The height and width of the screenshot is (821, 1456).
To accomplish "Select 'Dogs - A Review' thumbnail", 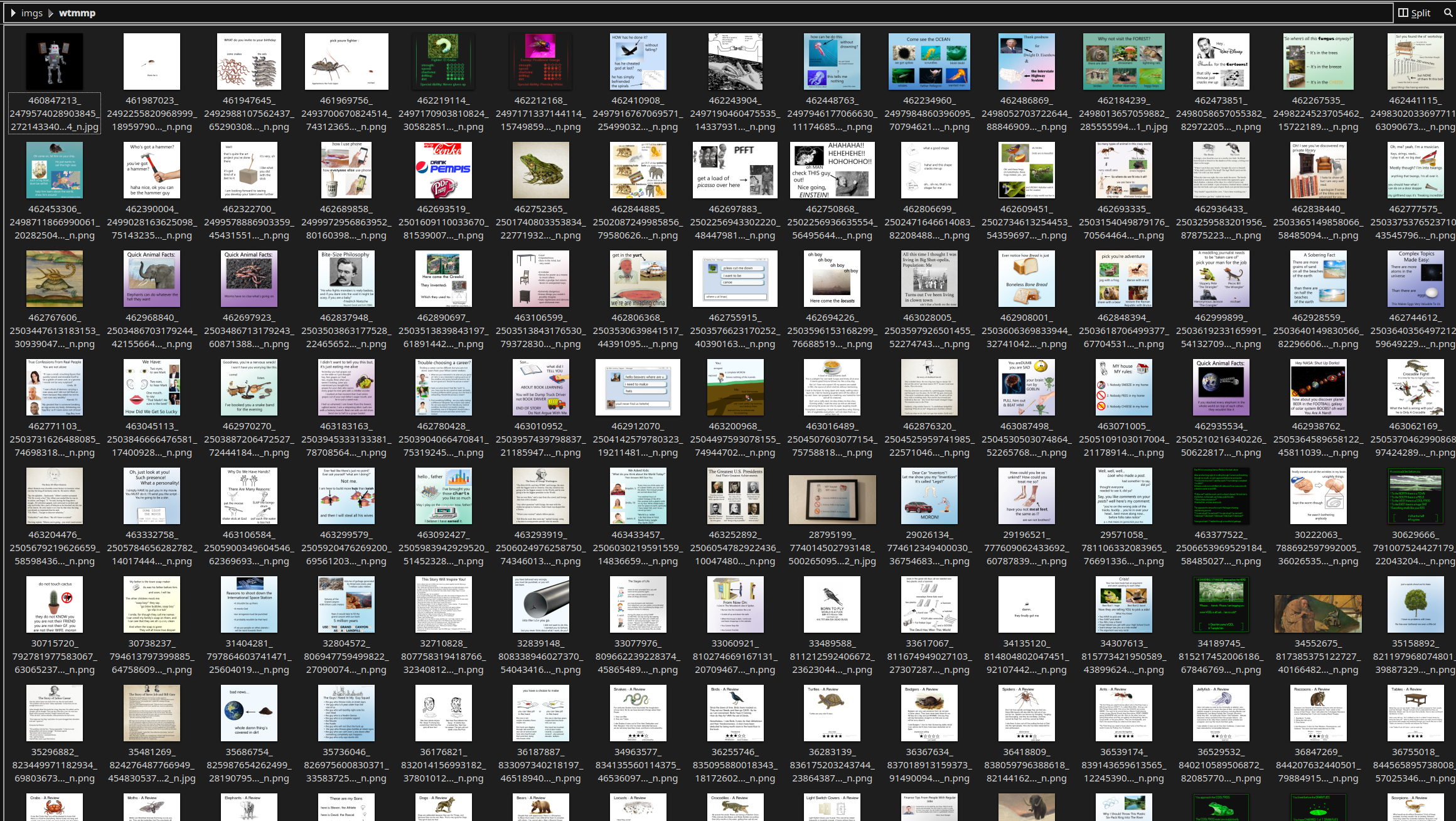I will (444, 807).
